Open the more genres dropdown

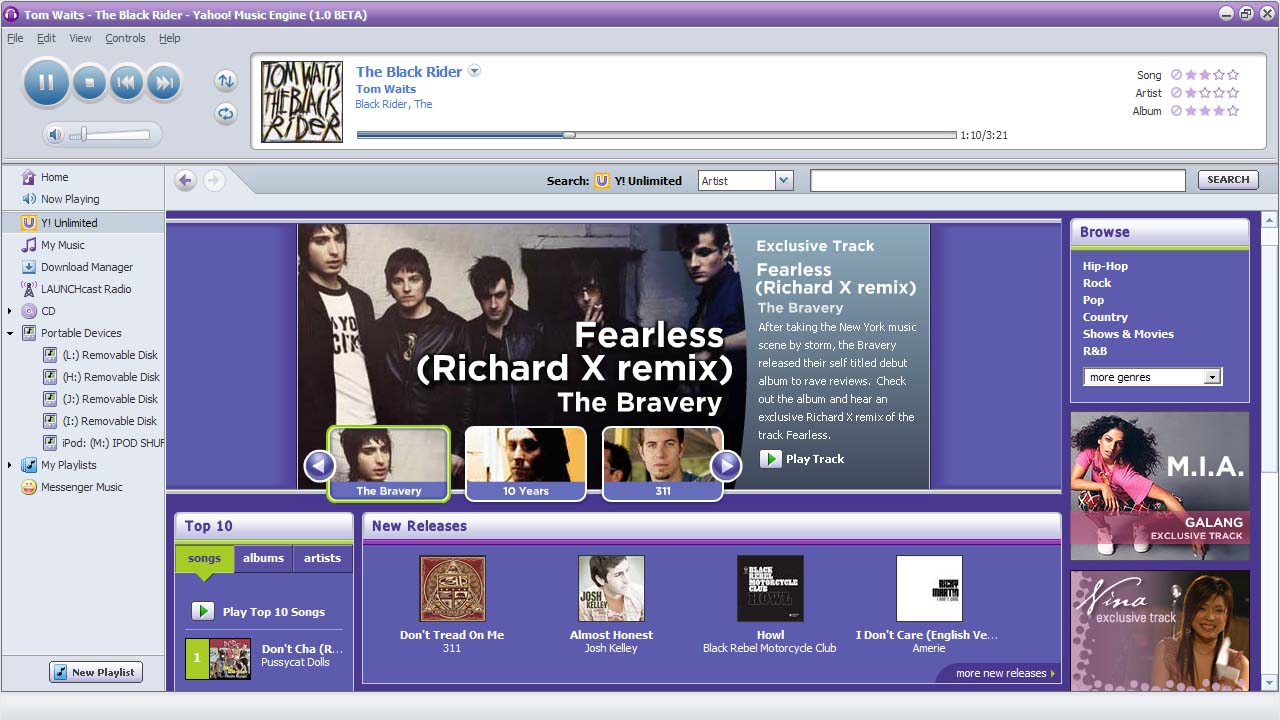point(1153,377)
